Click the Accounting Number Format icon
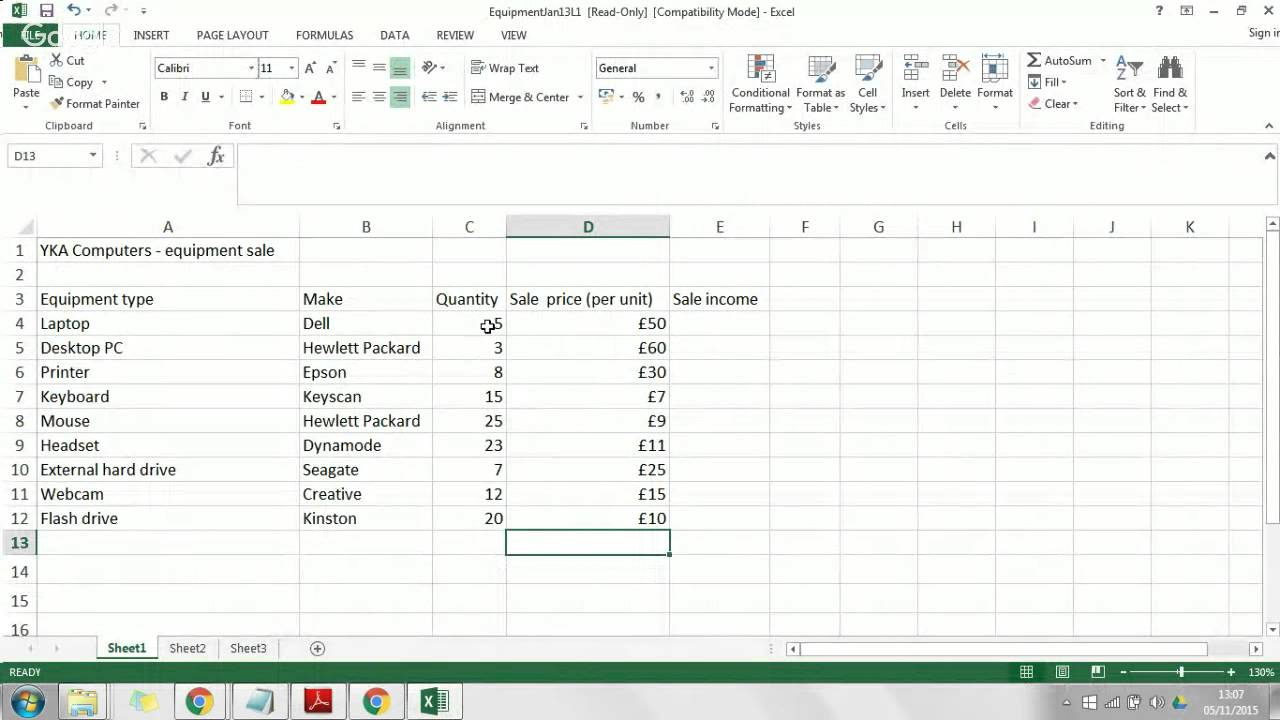The image size is (1280, 720). click(x=605, y=97)
